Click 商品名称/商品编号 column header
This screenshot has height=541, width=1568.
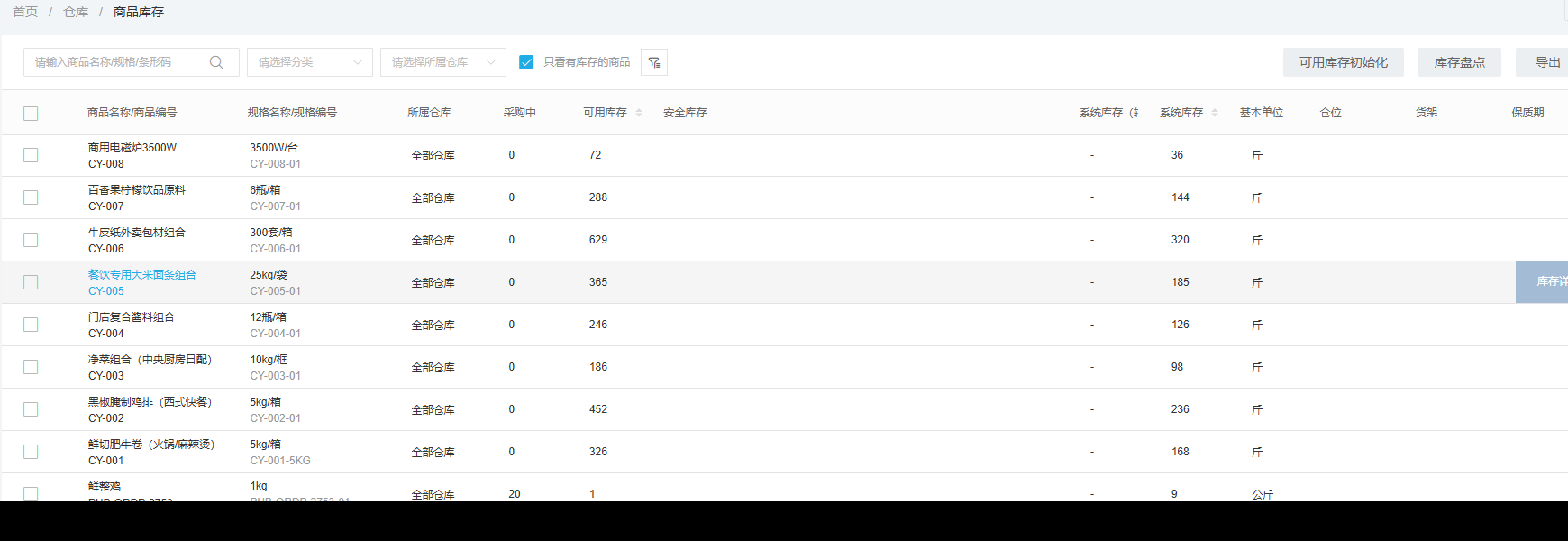coord(132,113)
